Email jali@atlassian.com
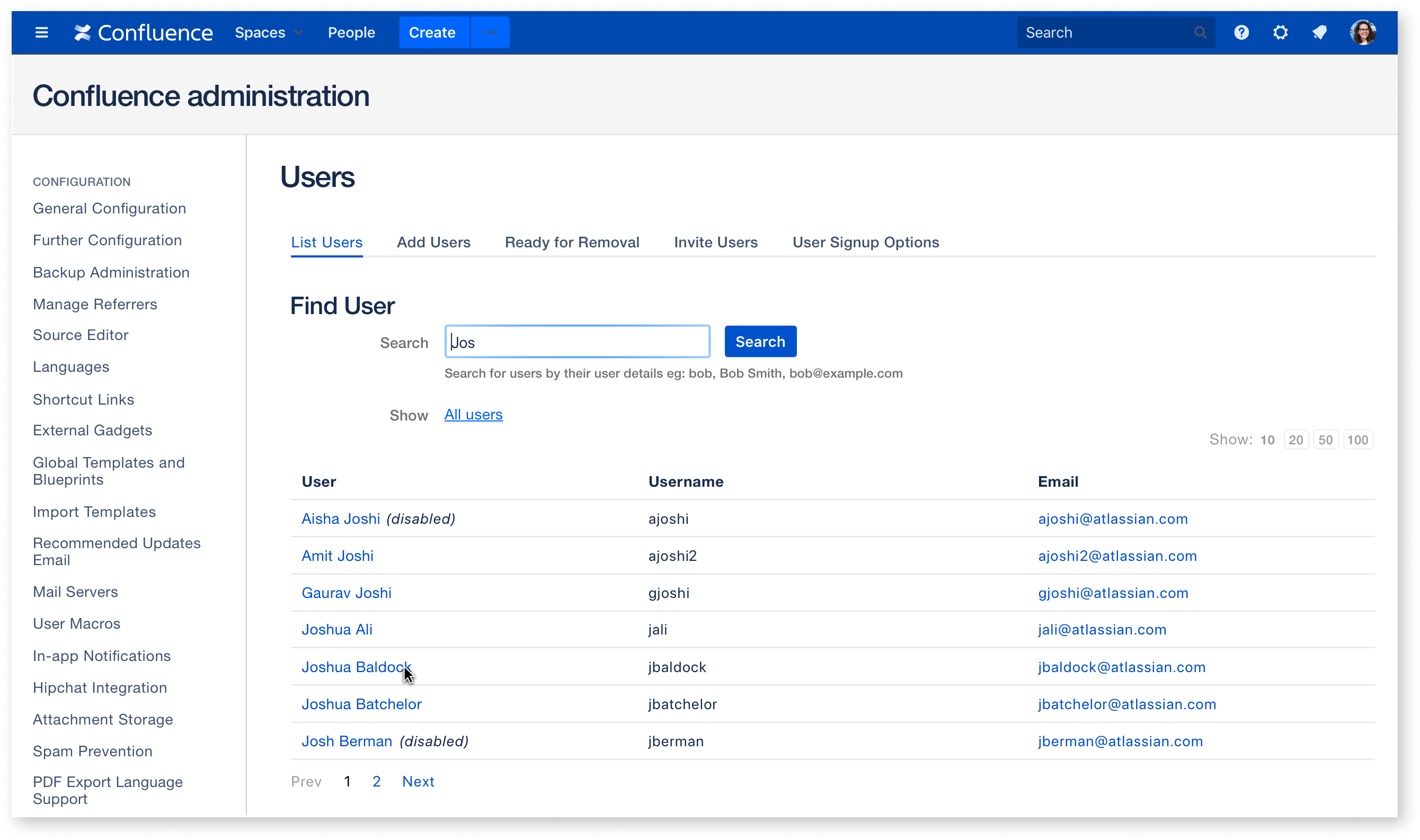The height and width of the screenshot is (840, 1420). coord(1102,629)
